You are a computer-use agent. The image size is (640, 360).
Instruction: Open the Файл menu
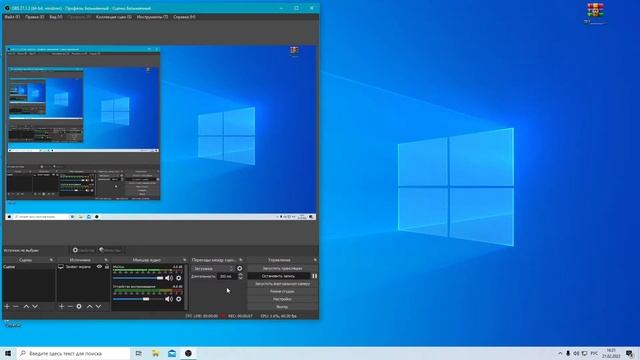pyautogui.click(x=12, y=17)
